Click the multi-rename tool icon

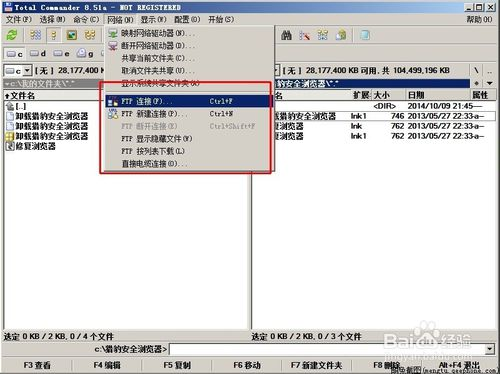(x=304, y=35)
